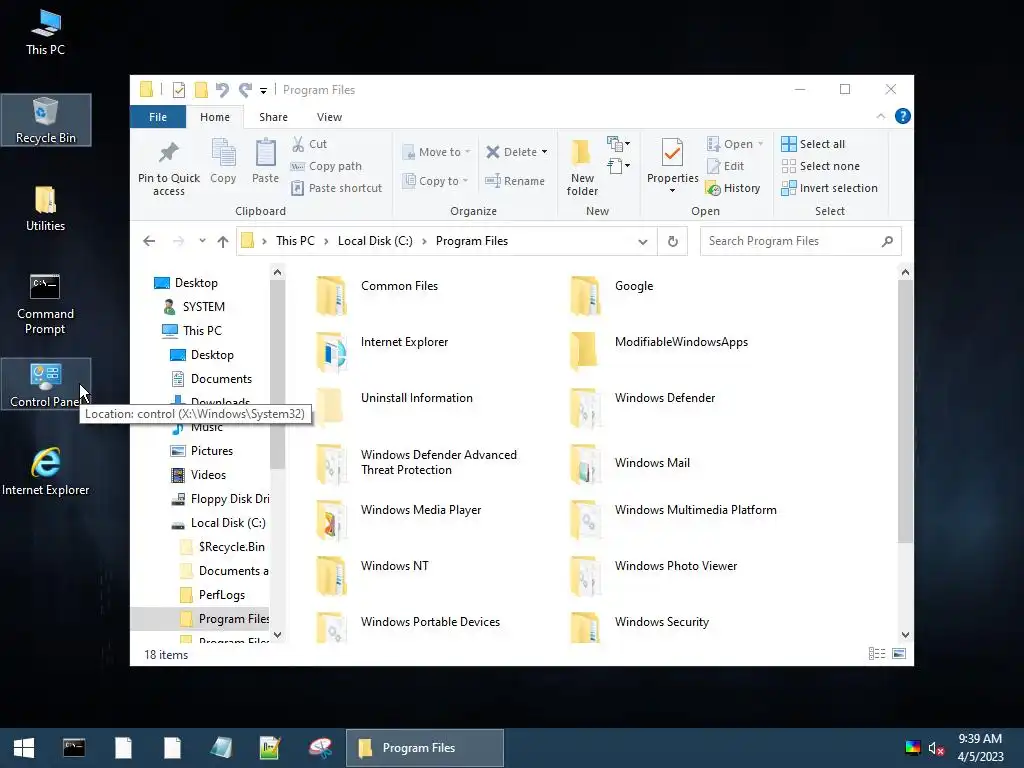Click Local Disk (C:) breadcrumb
Viewport: 1024px width, 768px height.
[376, 241]
